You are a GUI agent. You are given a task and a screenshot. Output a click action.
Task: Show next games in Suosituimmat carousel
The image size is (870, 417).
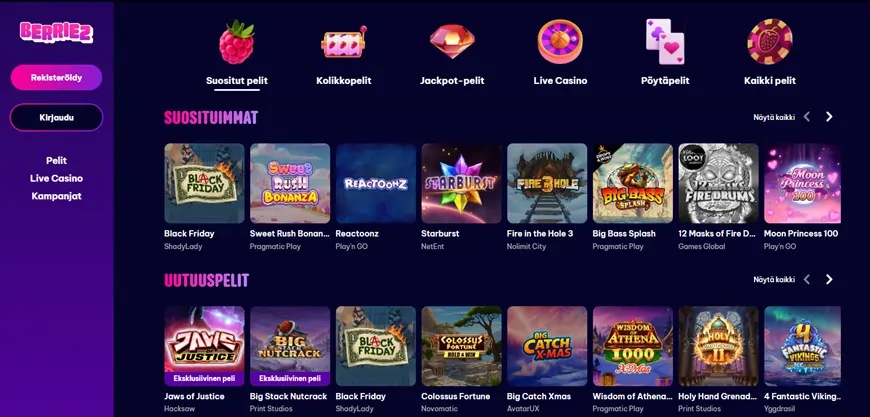(x=829, y=117)
